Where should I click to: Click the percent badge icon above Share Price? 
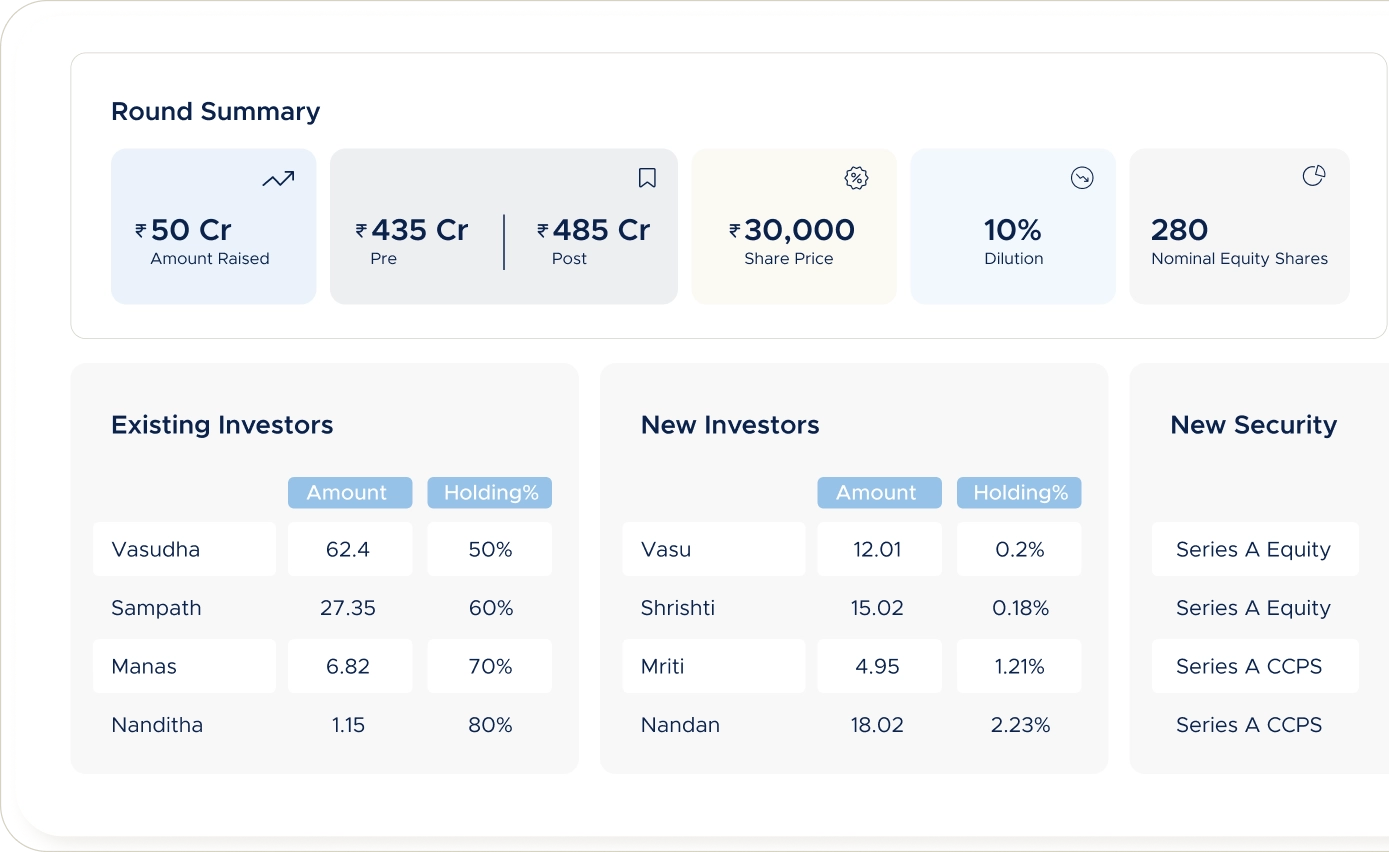click(856, 178)
